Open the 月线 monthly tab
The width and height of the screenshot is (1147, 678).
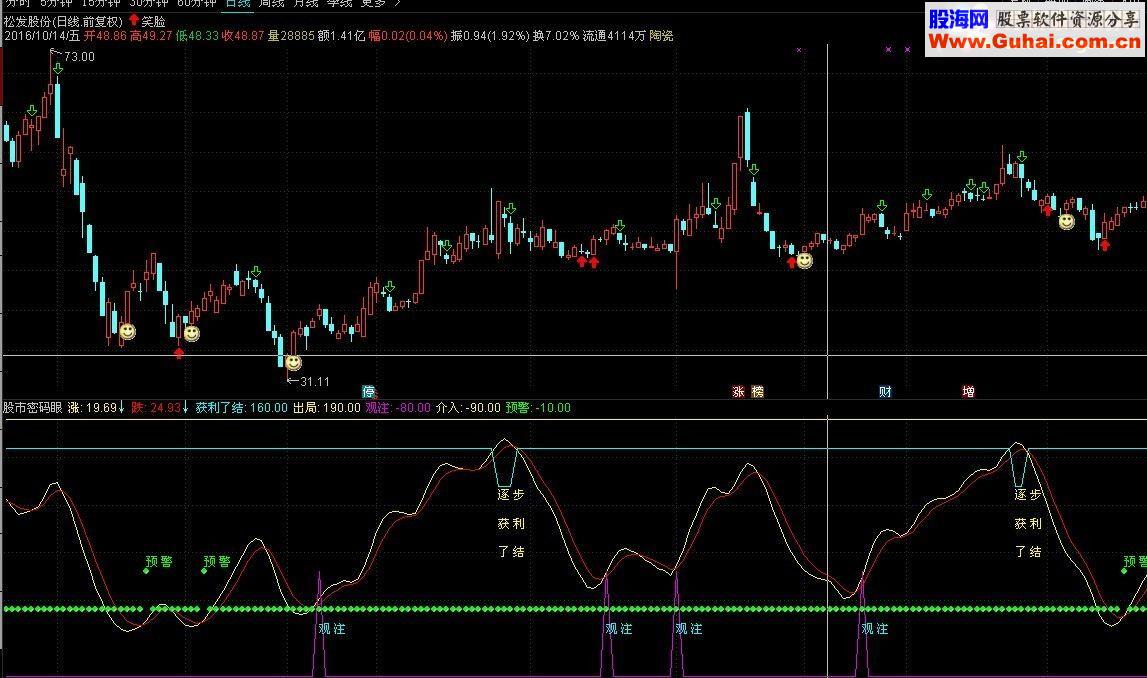[306, 4]
